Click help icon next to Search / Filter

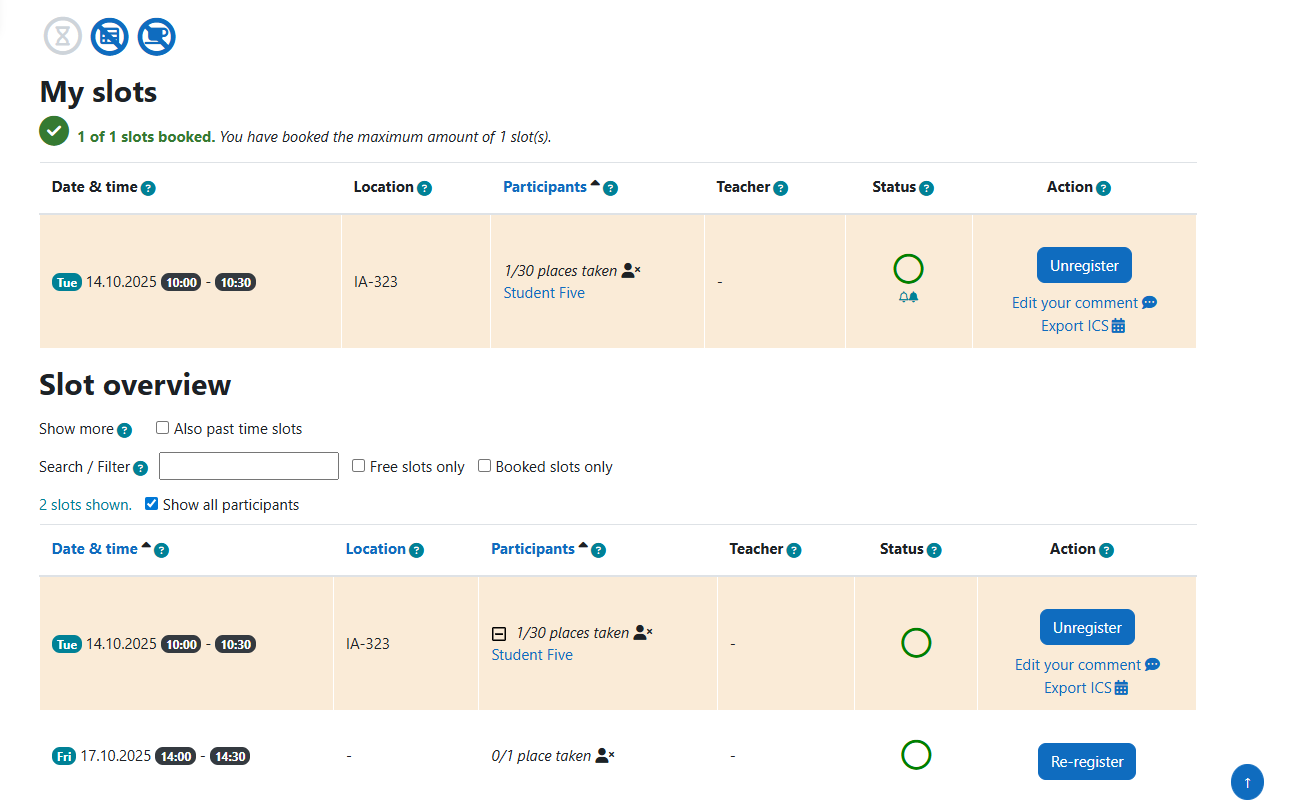tap(141, 468)
